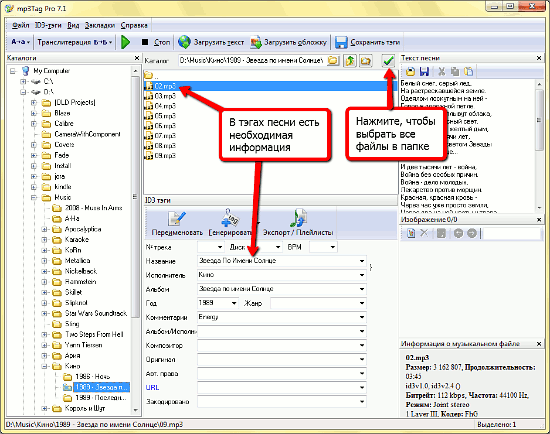550x434 pixels.
Task: Click the cut scissors icon in lyrics panel
Action: click(442, 72)
